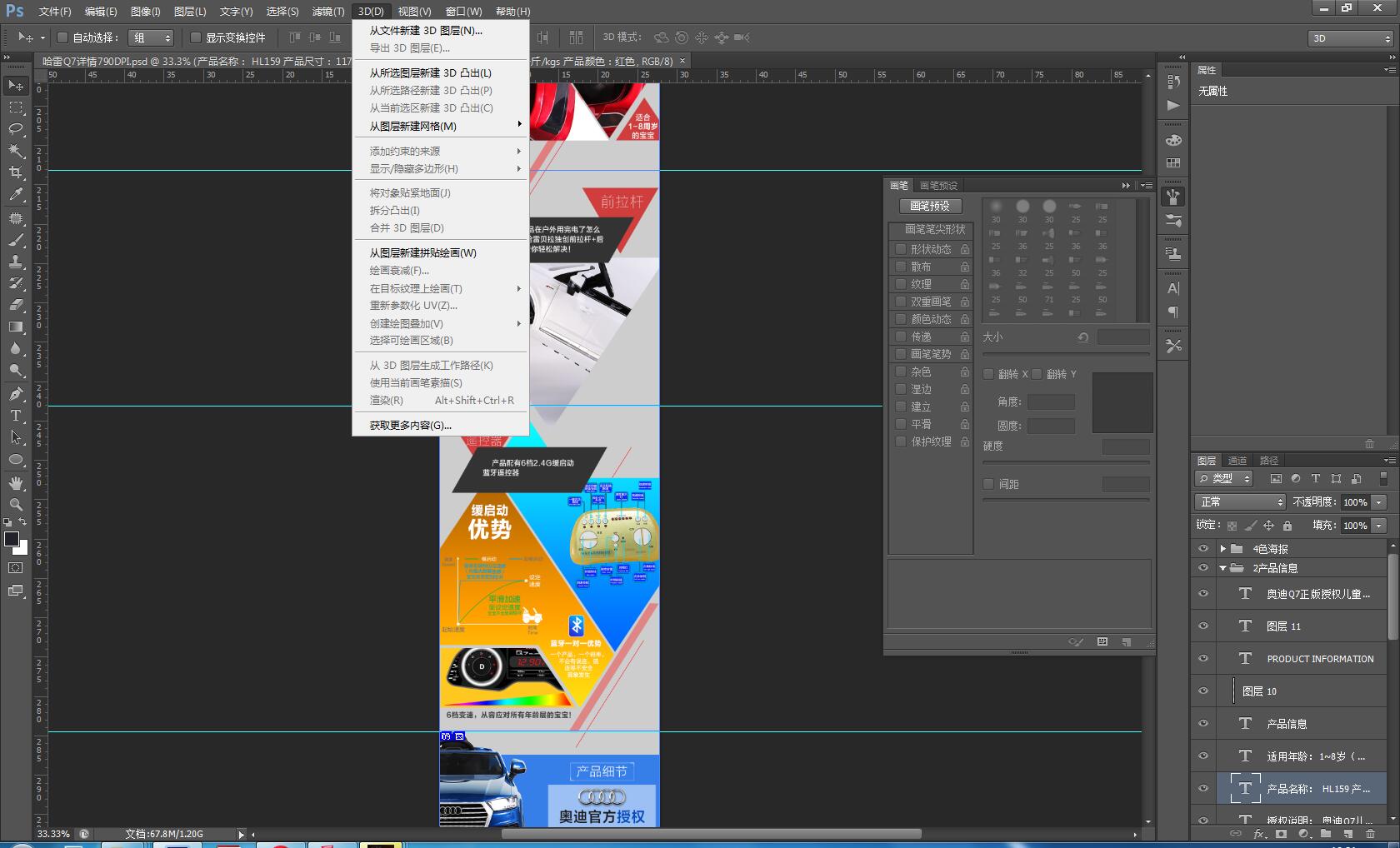Open the Character panel icon in the dock
Image resolution: width=1400 pixels, height=848 pixels.
pyautogui.click(x=1173, y=288)
